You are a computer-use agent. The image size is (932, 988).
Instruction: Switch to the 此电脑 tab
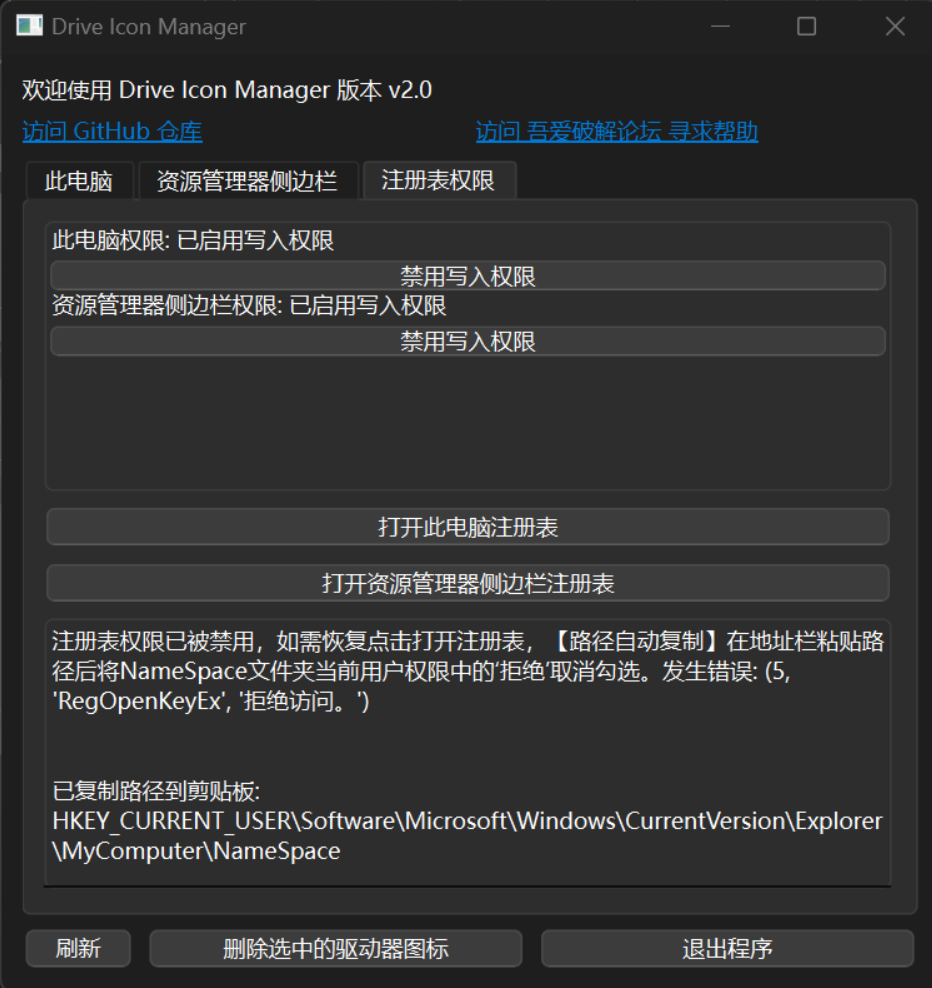click(79, 181)
